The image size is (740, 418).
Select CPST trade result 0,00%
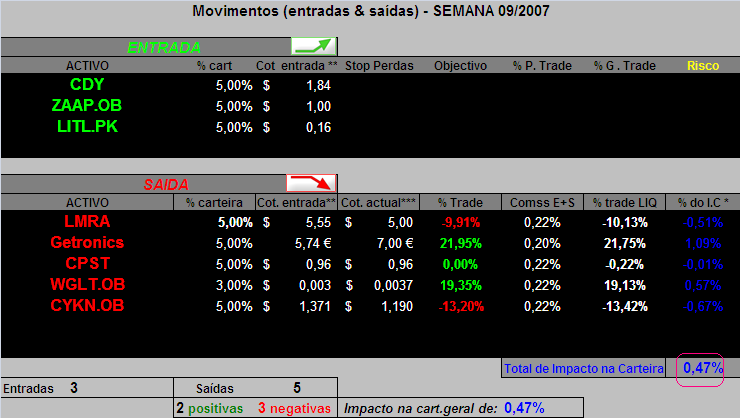coord(460,264)
